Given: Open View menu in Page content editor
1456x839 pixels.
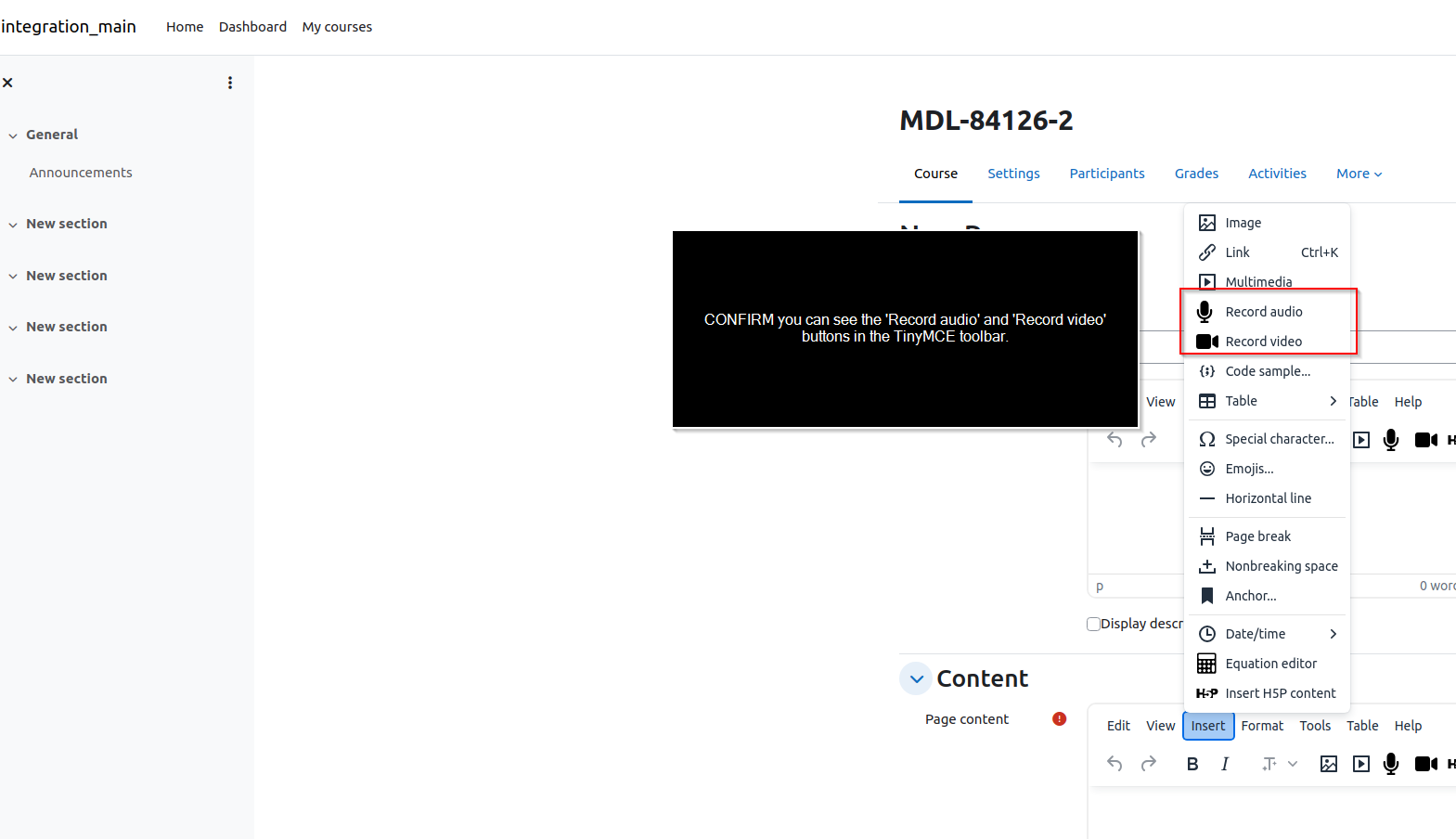Looking at the screenshot, I should tap(1160, 726).
